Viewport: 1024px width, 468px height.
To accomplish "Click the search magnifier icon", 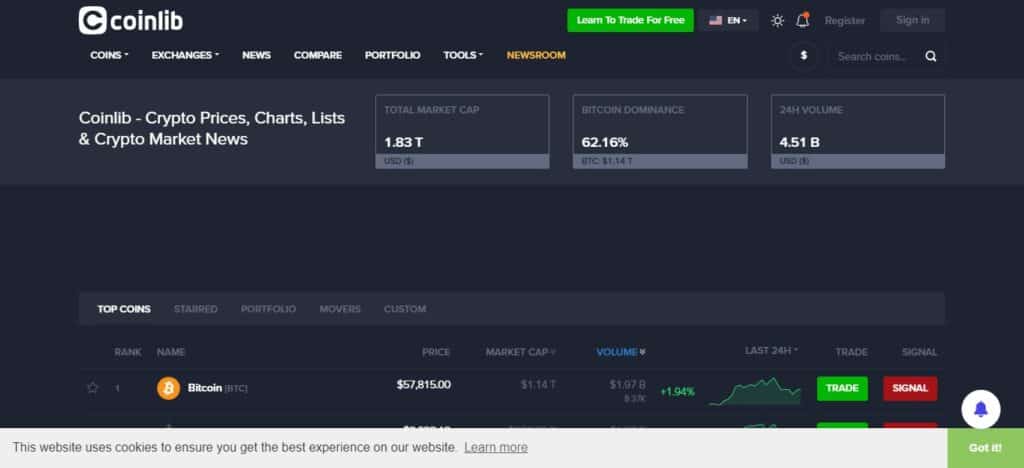I will tap(931, 56).
